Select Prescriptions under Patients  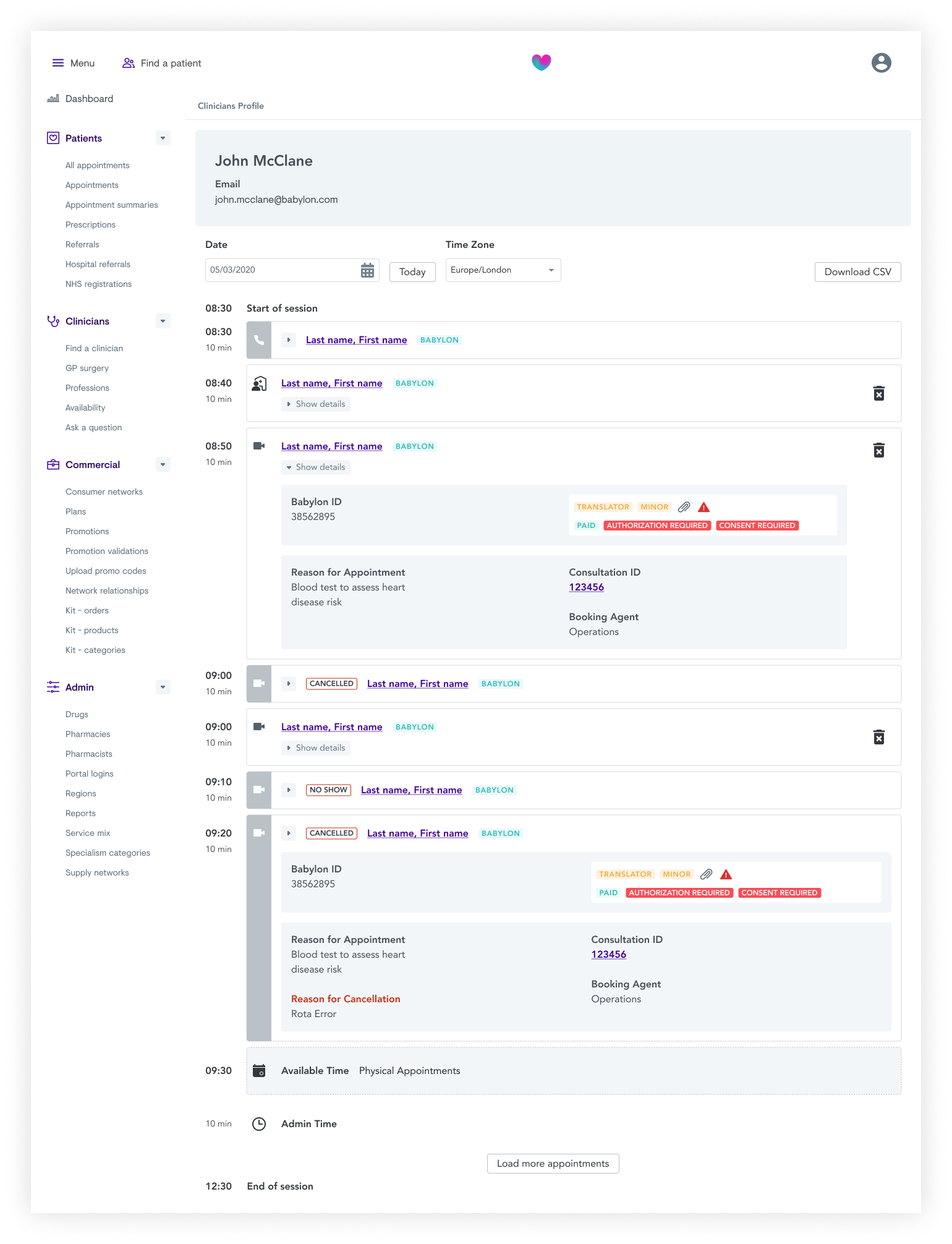click(90, 224)
